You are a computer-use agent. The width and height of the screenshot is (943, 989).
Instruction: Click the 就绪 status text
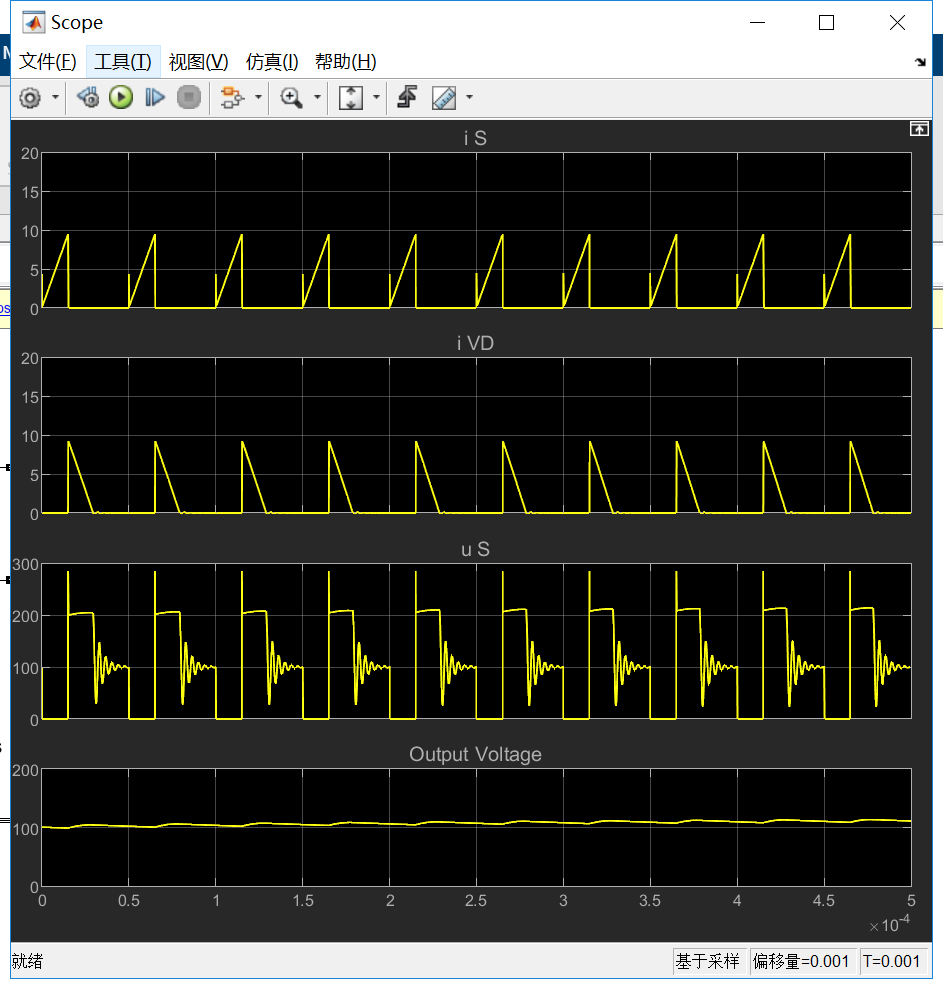click(x=27, y=961)
